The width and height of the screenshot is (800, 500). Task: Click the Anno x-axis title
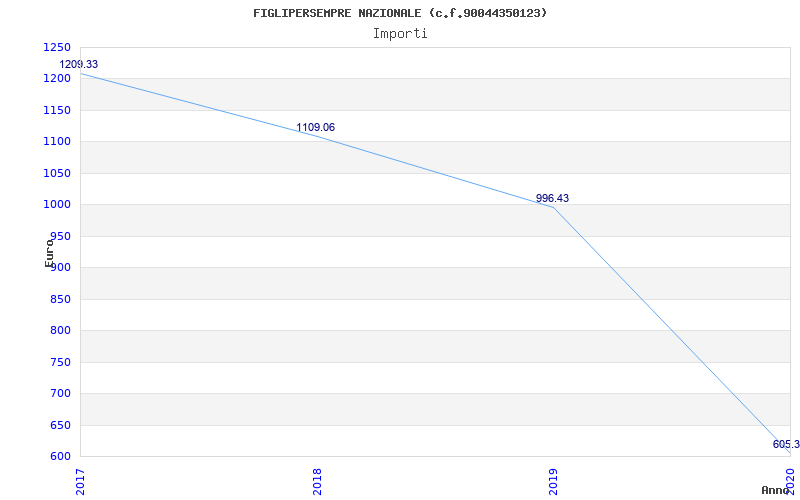tap(775, 490)
